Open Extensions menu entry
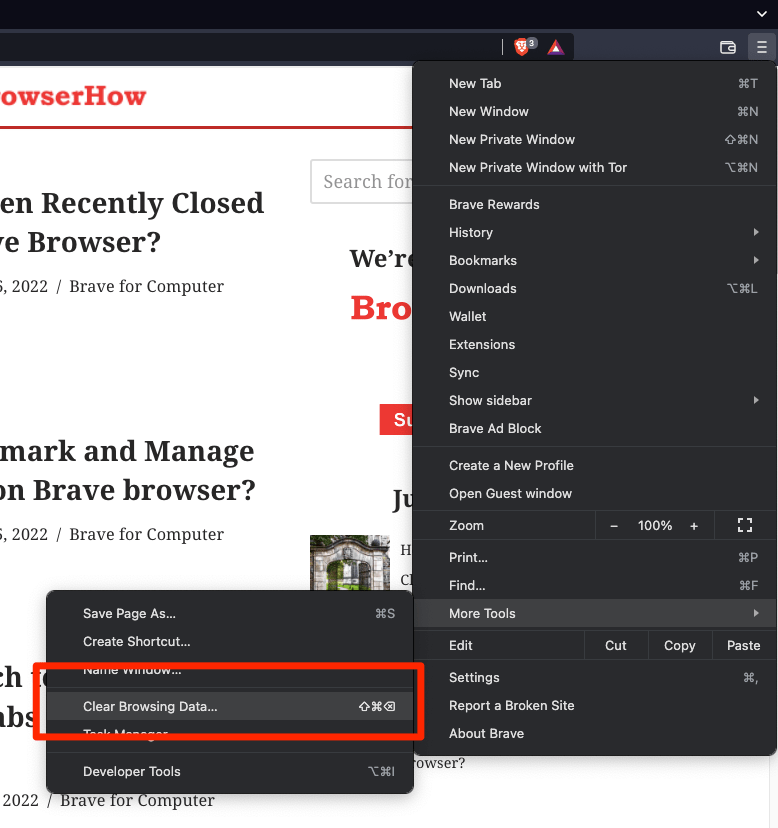Image resolution: width=778 pixels, height=828 pixels. [594, 344]
